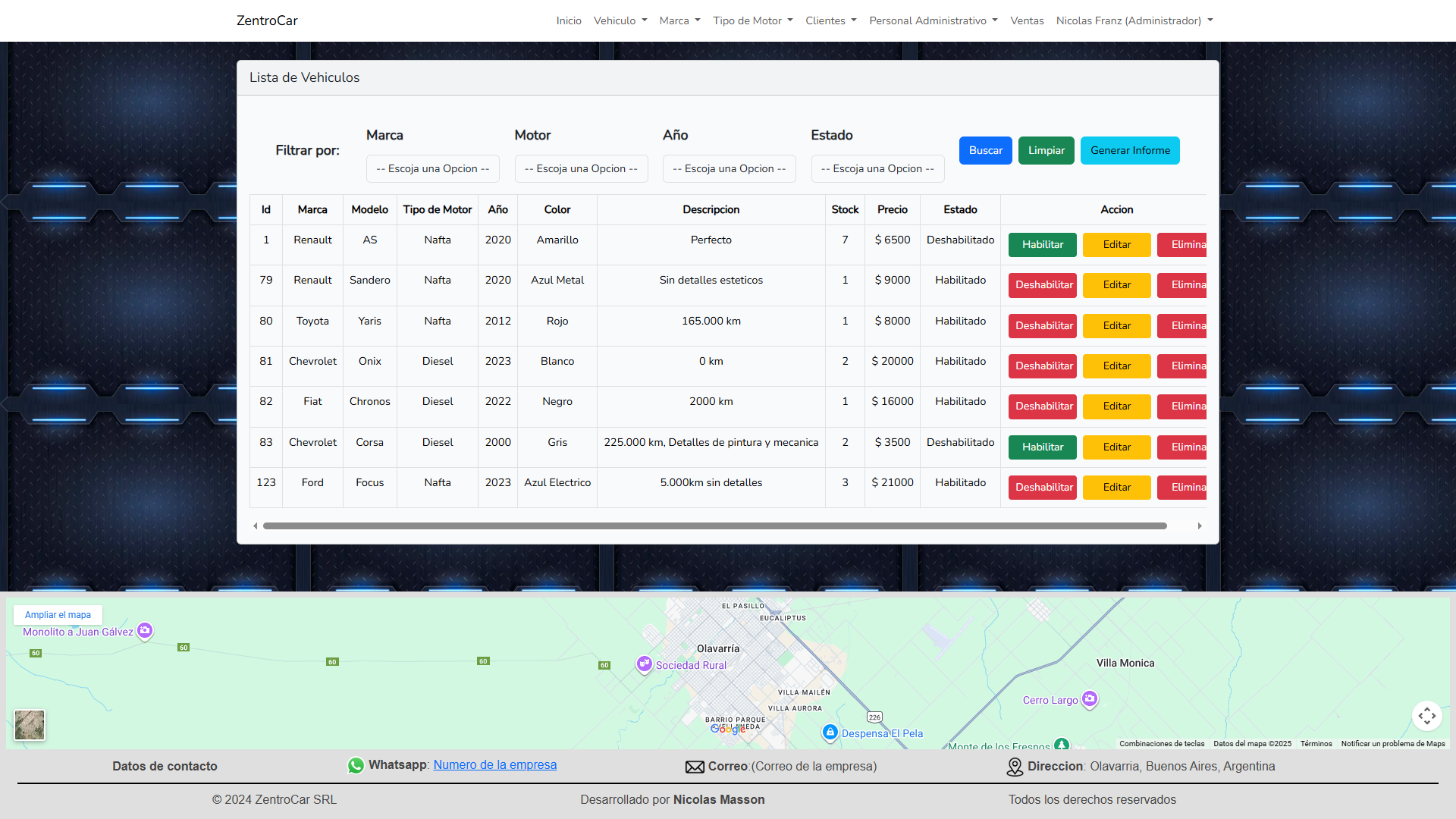The image size is (1456, 819).
Task: Expand the Estado filter dropdown
Action: (877, 168)
